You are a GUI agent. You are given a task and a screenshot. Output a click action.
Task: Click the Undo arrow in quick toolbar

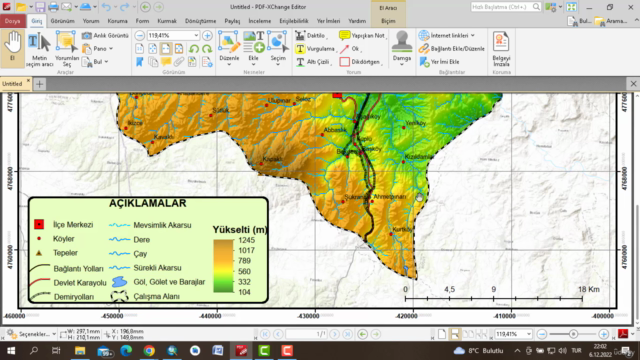click(x=106, y=7)
